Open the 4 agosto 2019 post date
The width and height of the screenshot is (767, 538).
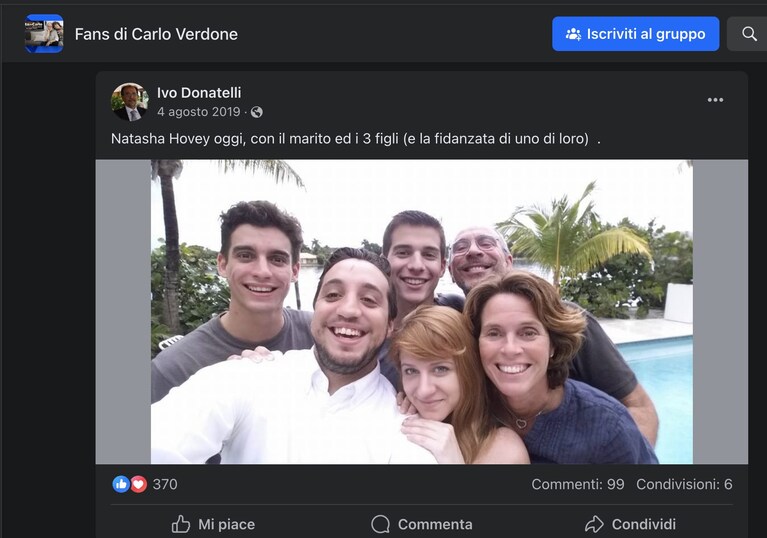[x=199, y=112]
